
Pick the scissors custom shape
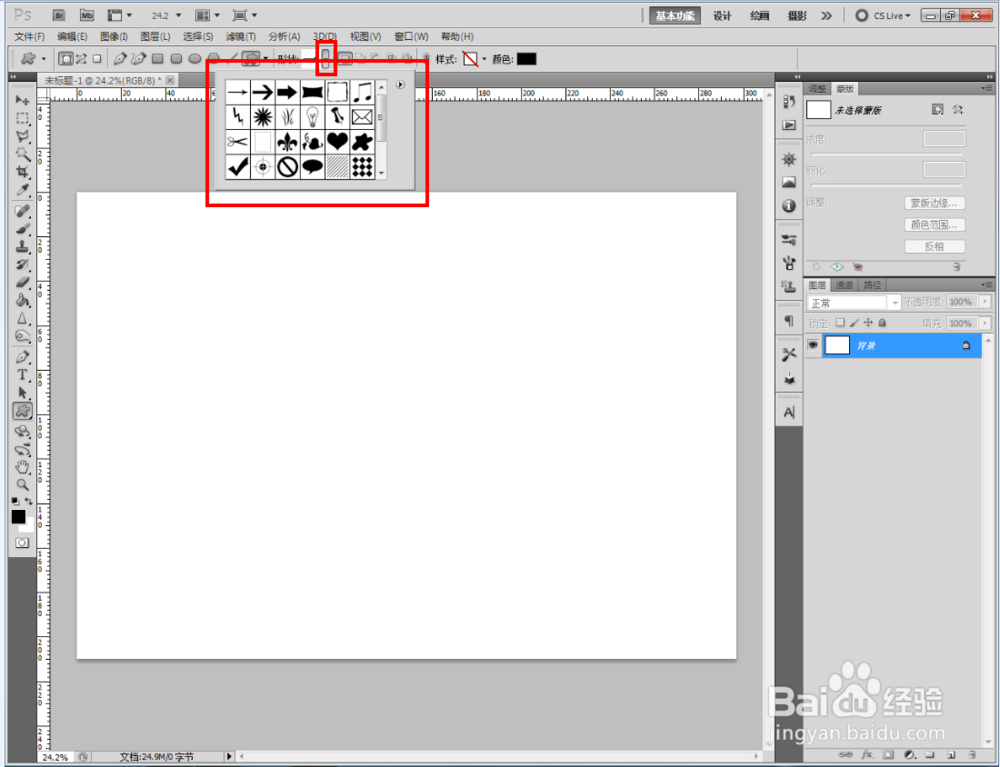238,141
